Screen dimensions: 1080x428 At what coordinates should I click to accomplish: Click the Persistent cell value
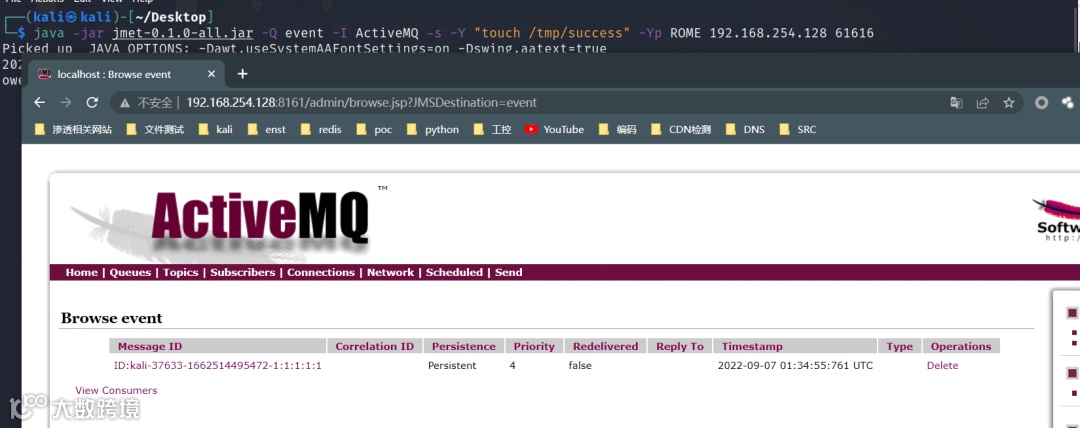(452, 366)
